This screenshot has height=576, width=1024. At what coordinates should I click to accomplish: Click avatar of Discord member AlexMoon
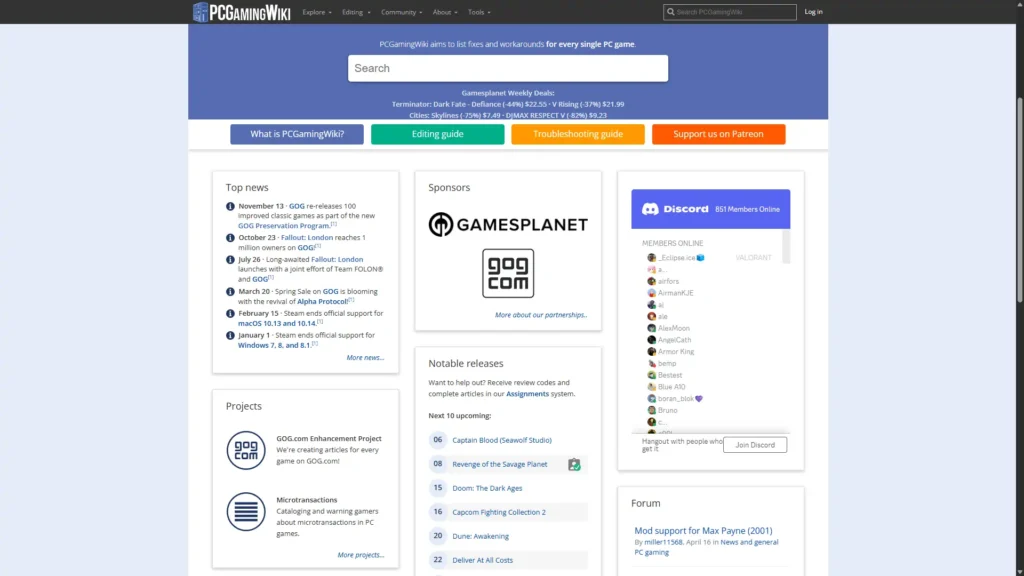[x=651, y=328]
